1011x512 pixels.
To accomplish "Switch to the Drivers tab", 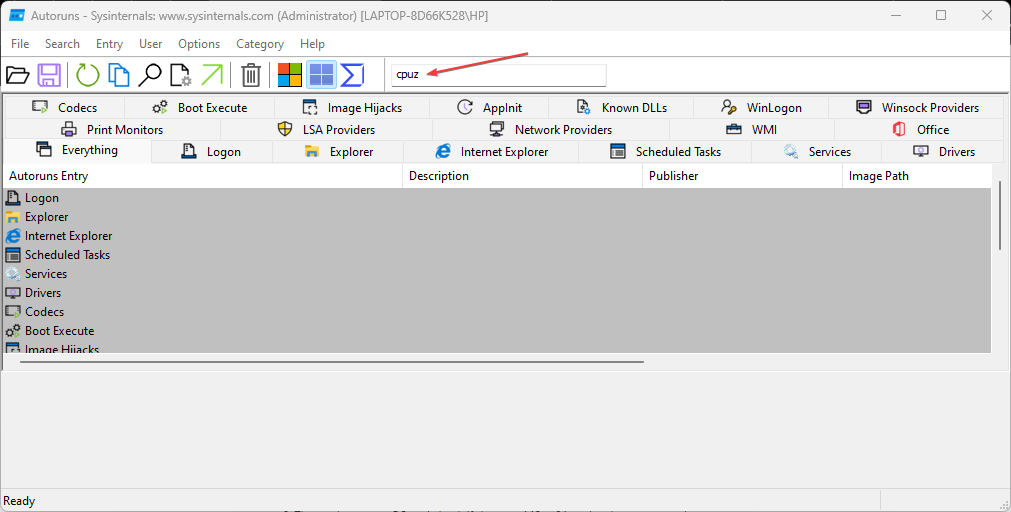I will (943, 152).
